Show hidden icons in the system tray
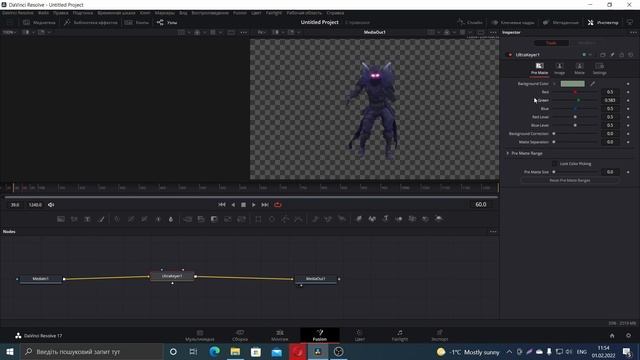Image resolution: width=640 pixels, height=360 pixels. tap(509, 351)
